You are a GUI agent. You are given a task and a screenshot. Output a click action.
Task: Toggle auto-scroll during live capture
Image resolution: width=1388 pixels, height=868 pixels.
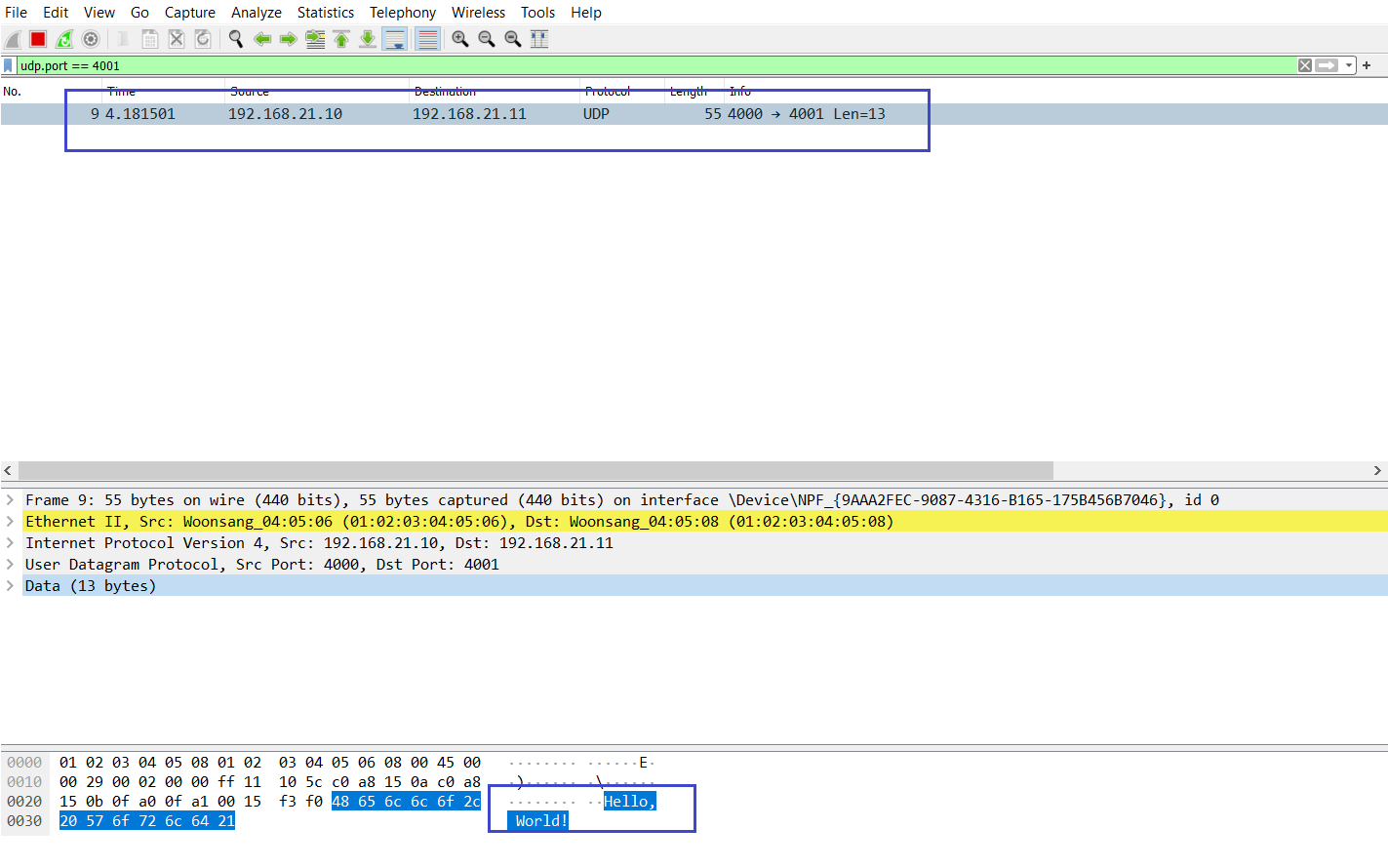(x=395, y=39)
